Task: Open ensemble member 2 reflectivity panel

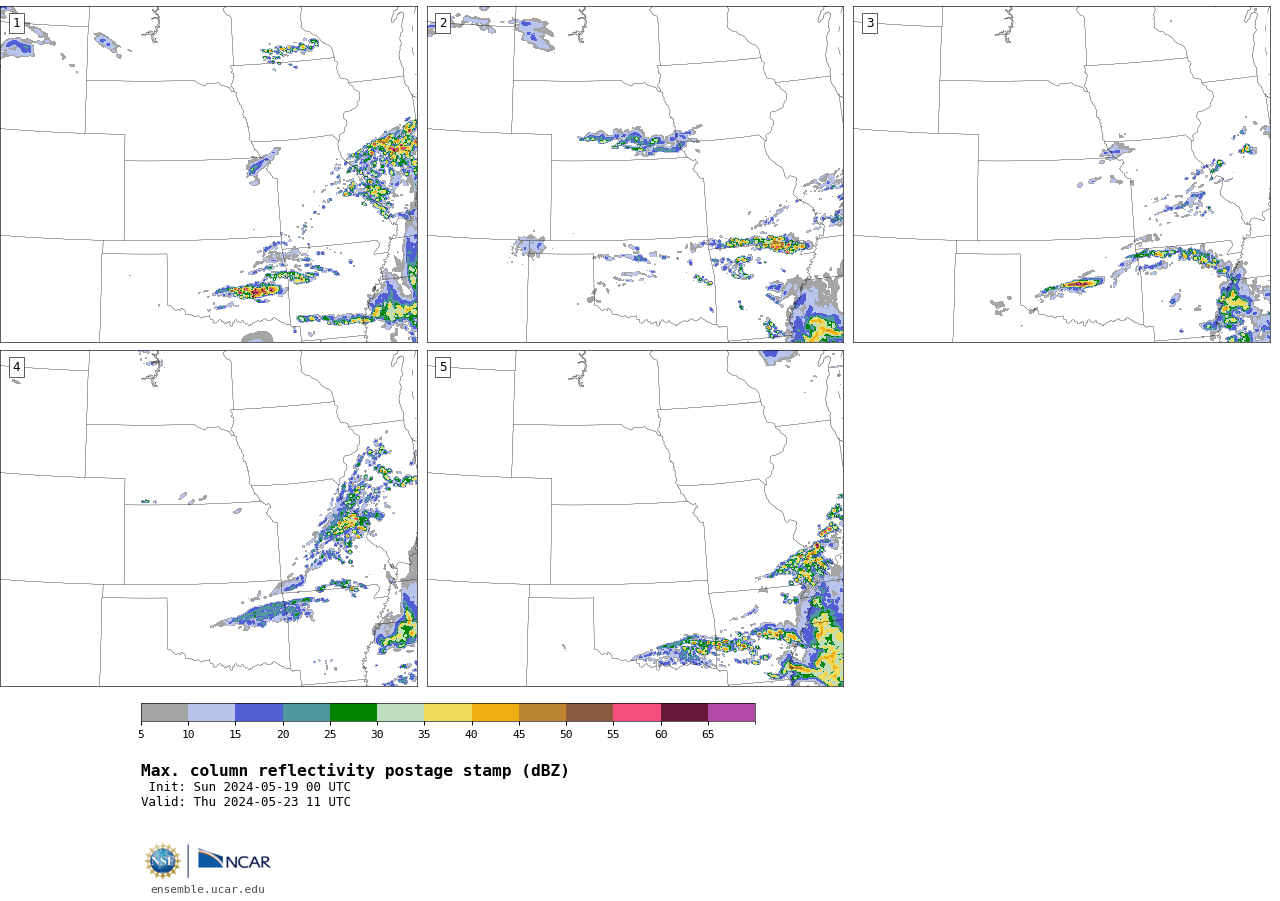Action: click(x=635, y=174)
